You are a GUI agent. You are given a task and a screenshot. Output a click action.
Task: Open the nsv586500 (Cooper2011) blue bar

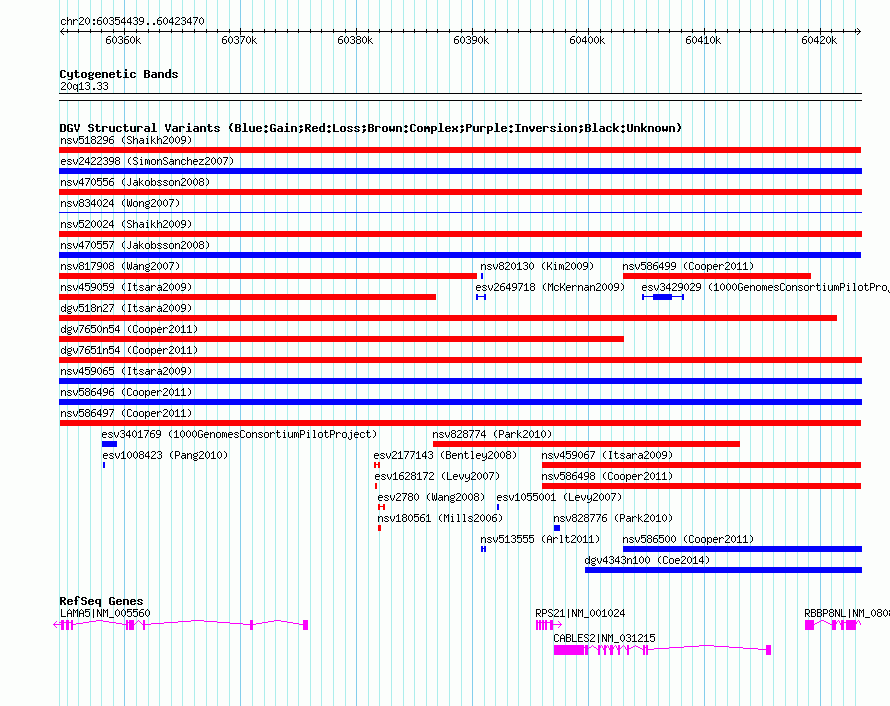tap(742, 549)
